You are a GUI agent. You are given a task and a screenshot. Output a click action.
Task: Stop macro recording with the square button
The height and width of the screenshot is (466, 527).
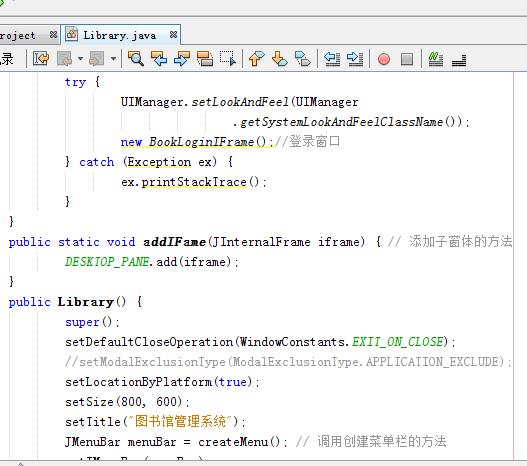click(x=407, y=59)
